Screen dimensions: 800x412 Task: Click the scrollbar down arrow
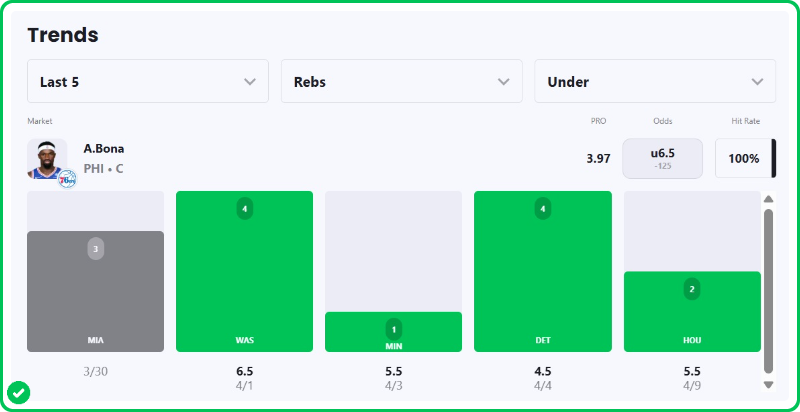coord(768,384)
